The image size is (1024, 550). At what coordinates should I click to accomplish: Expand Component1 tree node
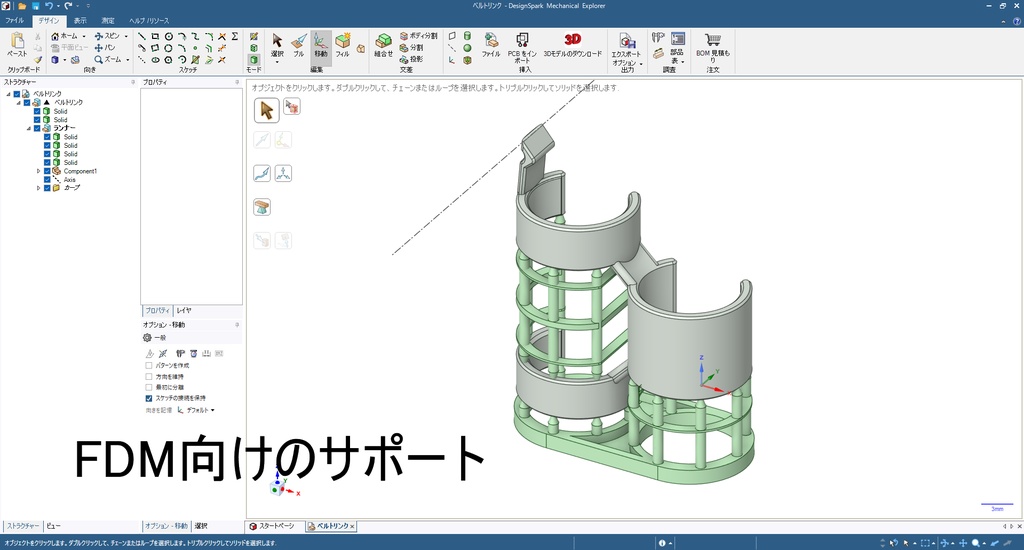(39, 171)
